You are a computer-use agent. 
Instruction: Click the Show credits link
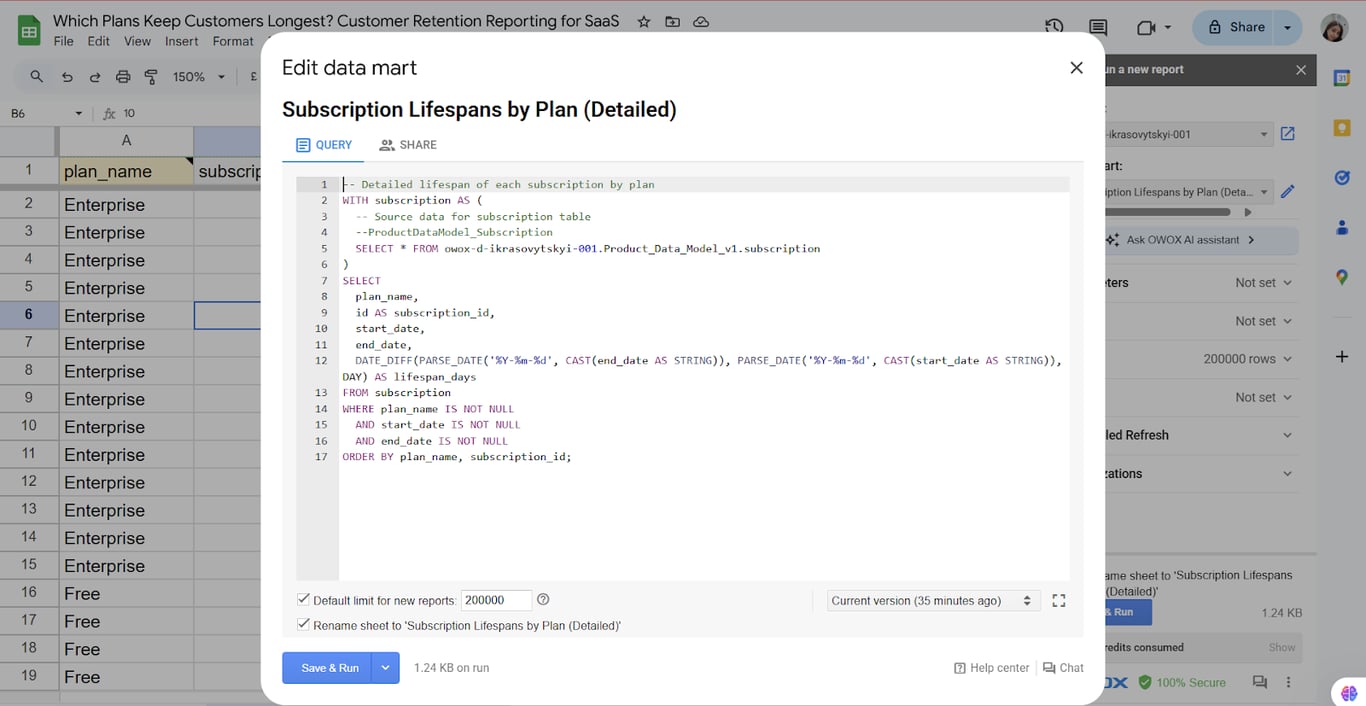pyautogui.click(x=1282, y=648)
